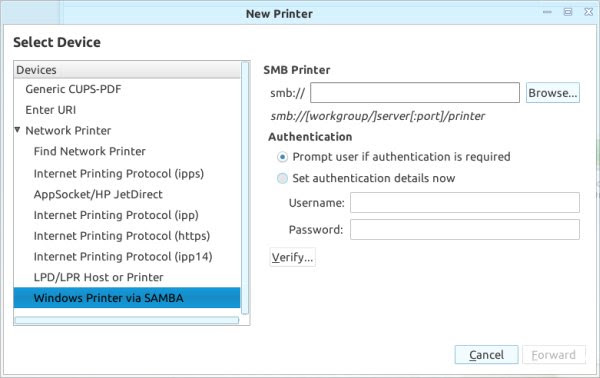Click the device list vertical scrollbar
Viewport: 600px width, 378px height.
click(245, 187)
